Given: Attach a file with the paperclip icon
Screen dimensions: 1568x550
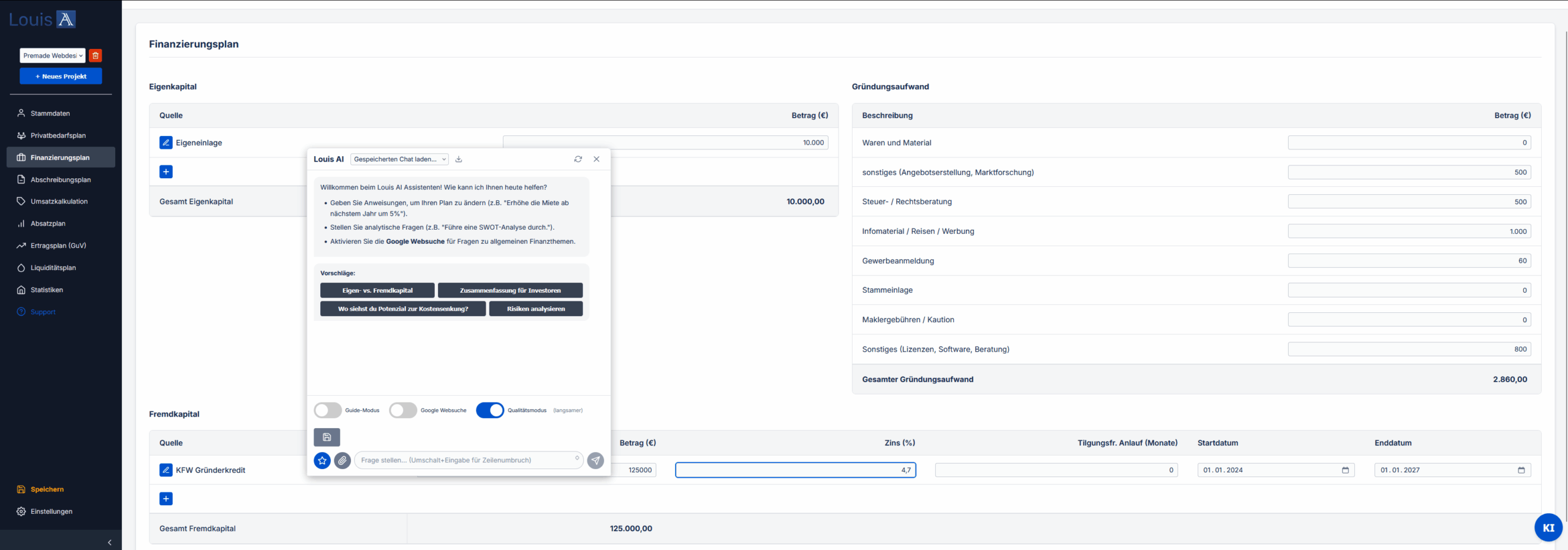Looking at the screenshot, I should click(x=342, y=461).
